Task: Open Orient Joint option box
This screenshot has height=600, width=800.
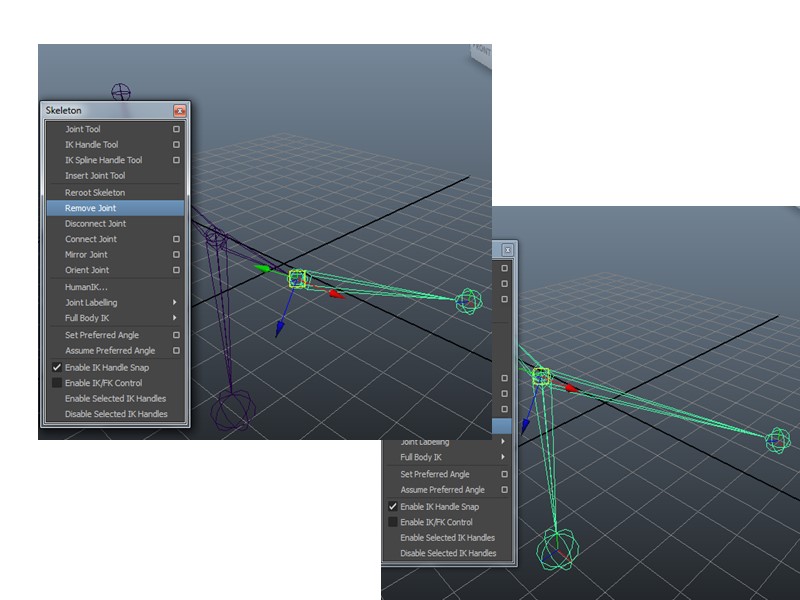Action: point(176,270)
